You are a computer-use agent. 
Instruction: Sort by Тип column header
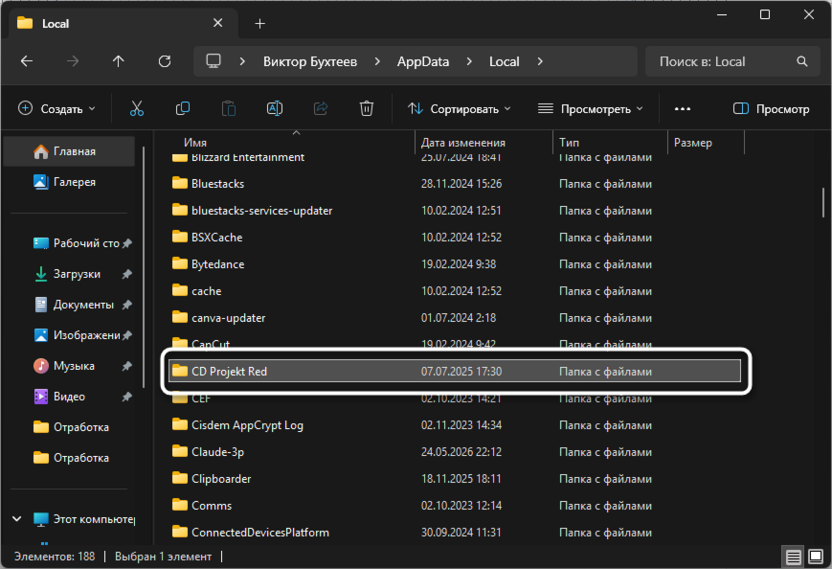(x=610, y=142)
